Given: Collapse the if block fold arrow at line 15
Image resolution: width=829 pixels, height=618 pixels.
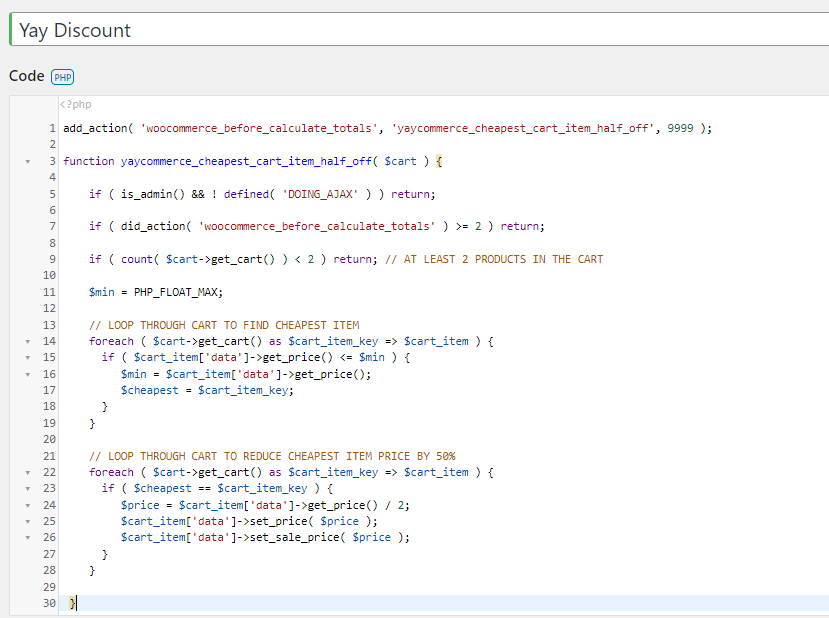Looking at the screenshot, I should [x=28, y=358].
